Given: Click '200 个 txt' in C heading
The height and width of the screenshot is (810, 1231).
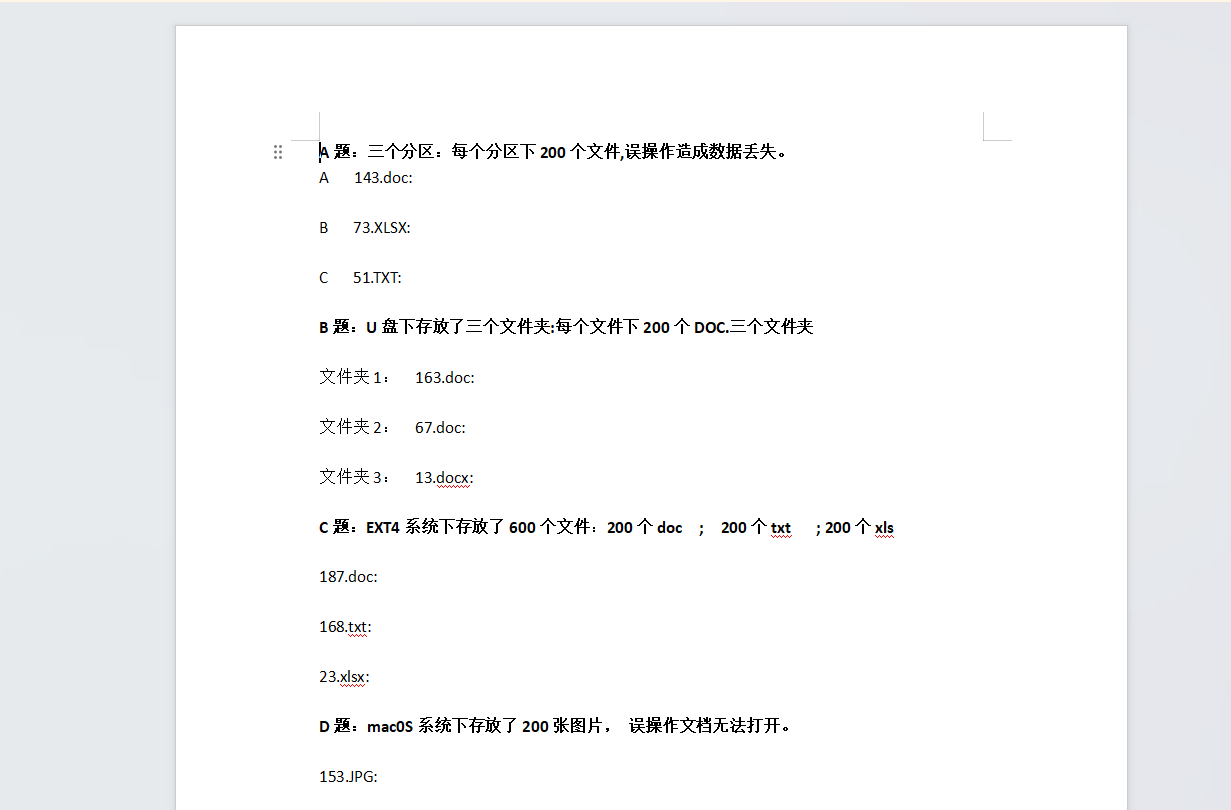Looking at the screenshot, I should coord(756,528).
